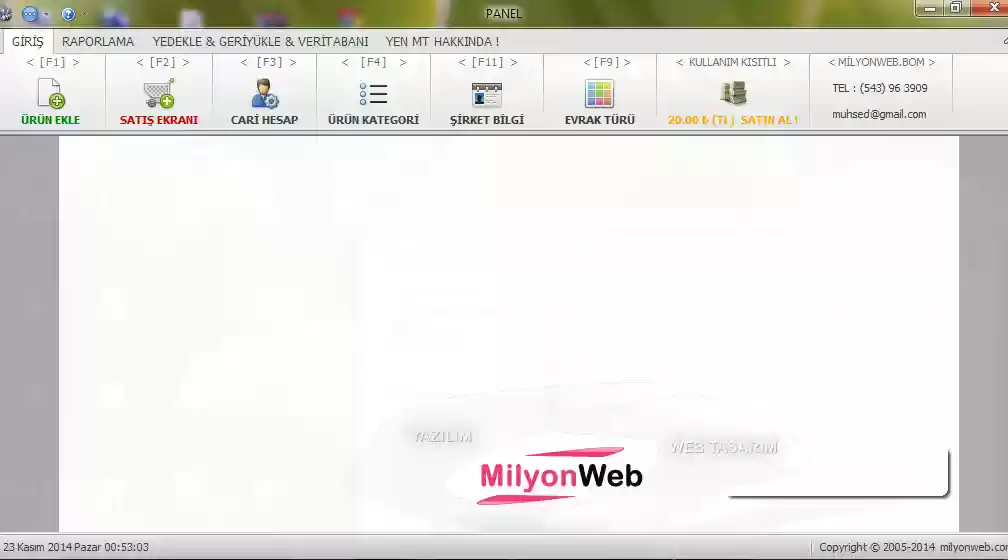
Task: Open the Ürün Ekle add-product icon
Action: point(50,94)
